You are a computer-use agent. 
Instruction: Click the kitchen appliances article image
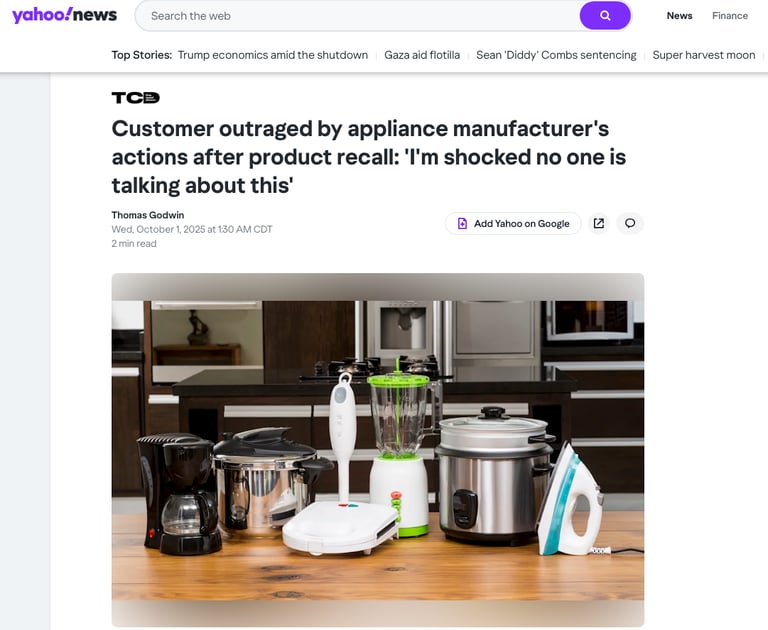[378, 450]
